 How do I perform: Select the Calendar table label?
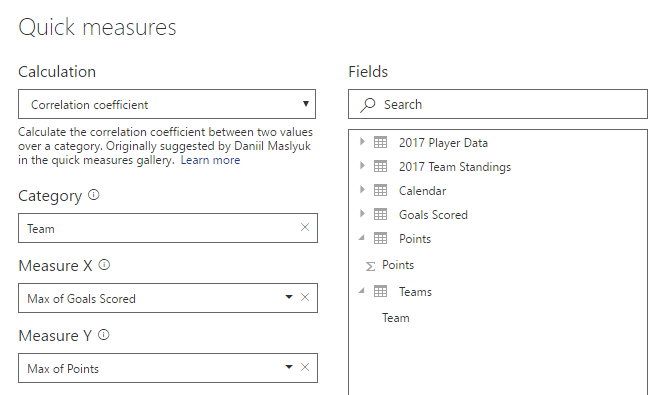[x=422, y=191]
